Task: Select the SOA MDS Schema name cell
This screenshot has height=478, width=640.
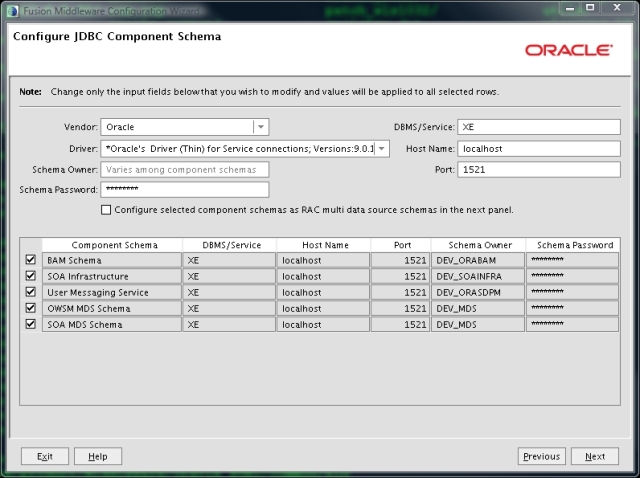Action: [112, 325]
